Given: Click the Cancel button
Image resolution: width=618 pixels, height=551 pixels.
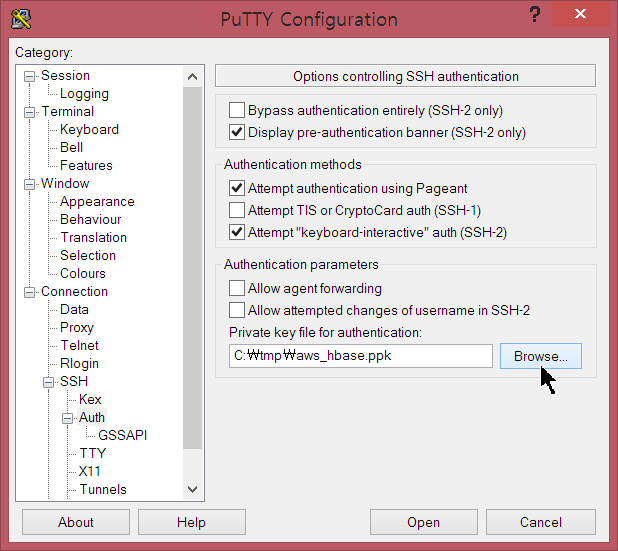Looking at the screenshot, I should point(540,522).
